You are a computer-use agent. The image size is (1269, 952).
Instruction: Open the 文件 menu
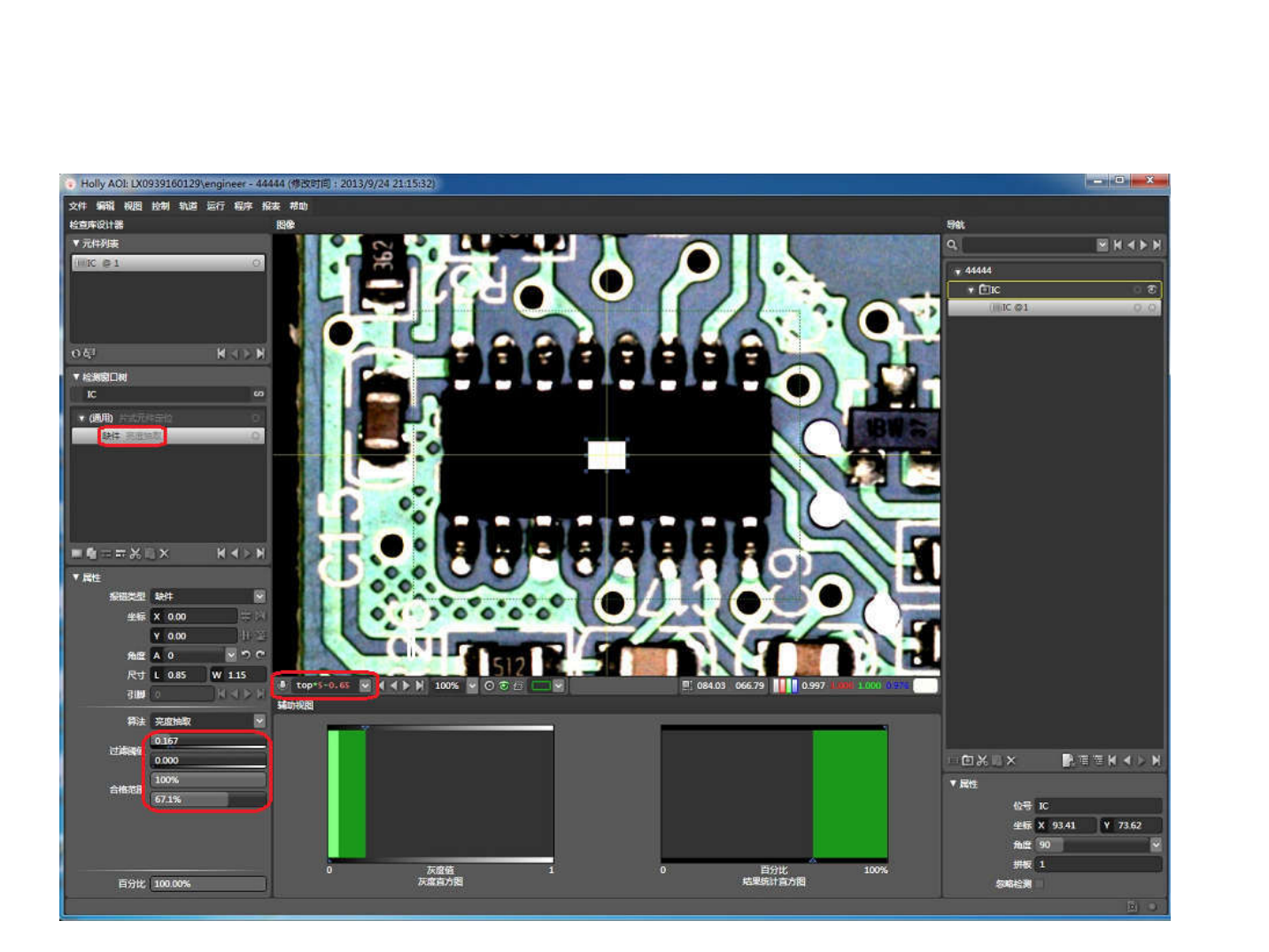click(78, 206)
